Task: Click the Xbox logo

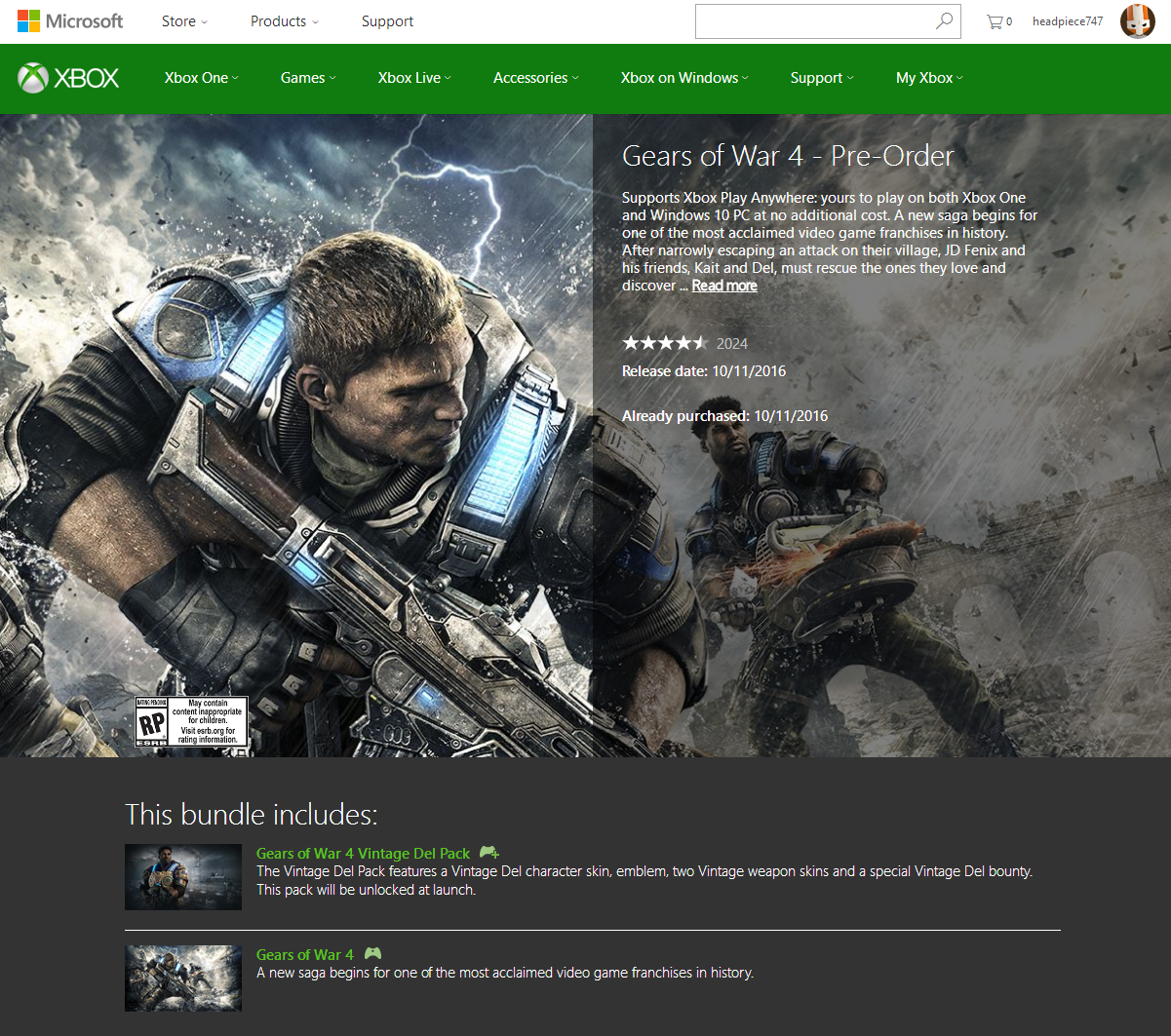Action: click(68, 78)
